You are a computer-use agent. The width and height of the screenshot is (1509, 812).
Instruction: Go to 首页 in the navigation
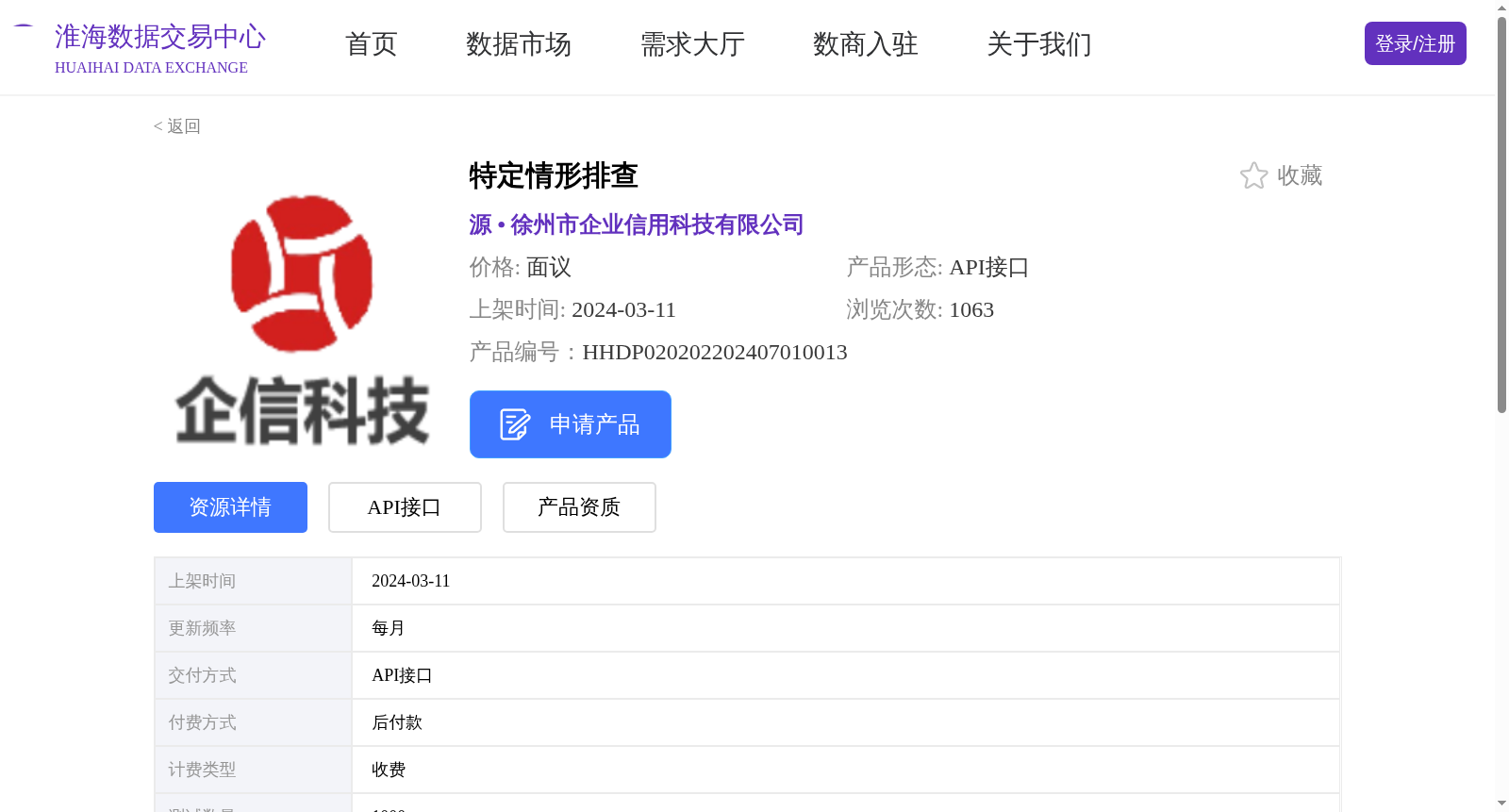pos(372,44)
